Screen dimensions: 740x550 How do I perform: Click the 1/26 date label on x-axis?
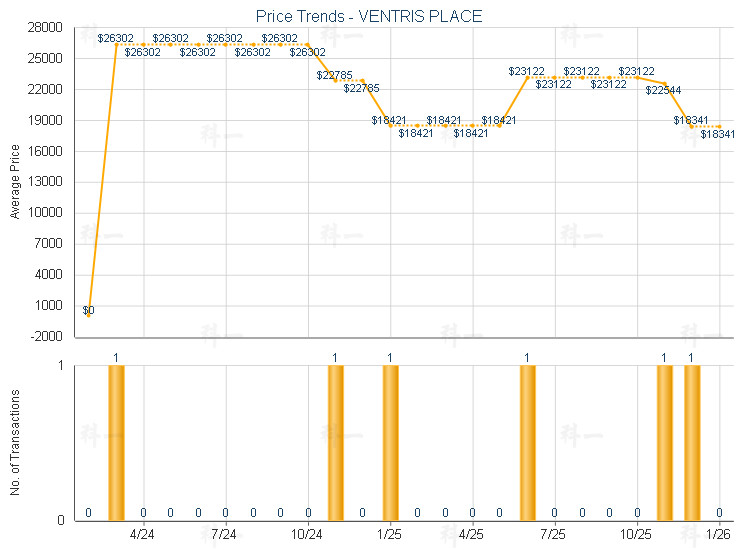click(719, 536)
